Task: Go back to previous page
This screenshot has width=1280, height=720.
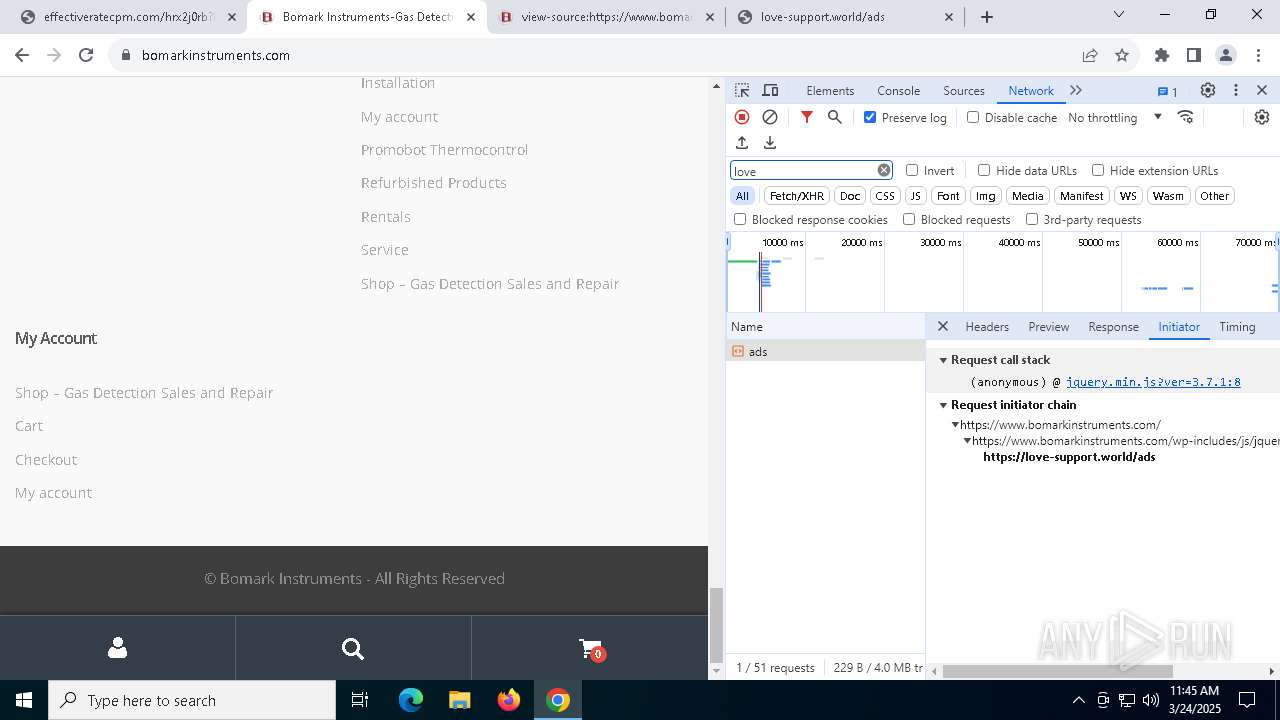Action: coord(22,55)
